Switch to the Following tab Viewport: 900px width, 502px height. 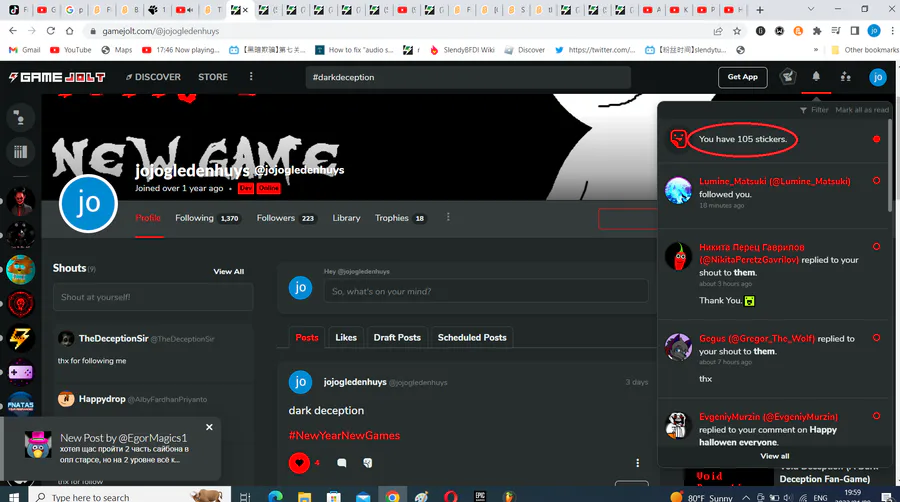point(207,218)
